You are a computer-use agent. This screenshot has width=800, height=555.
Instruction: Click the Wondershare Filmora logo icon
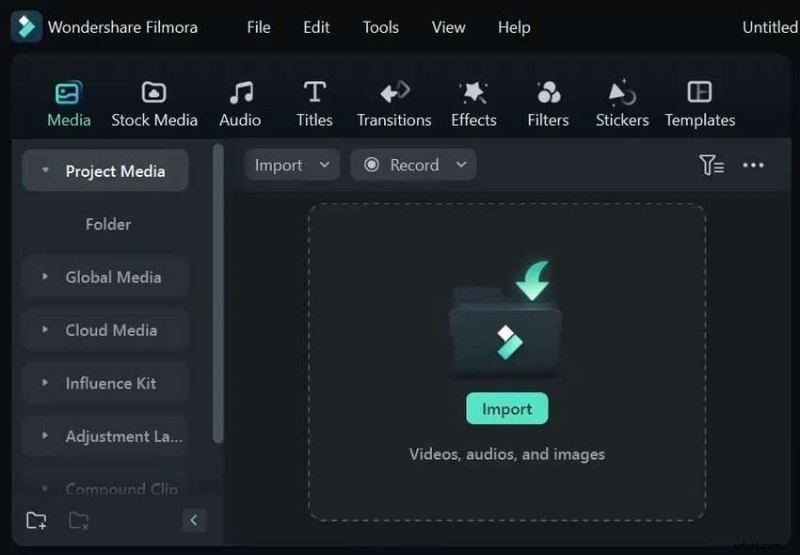coord(27,27)
